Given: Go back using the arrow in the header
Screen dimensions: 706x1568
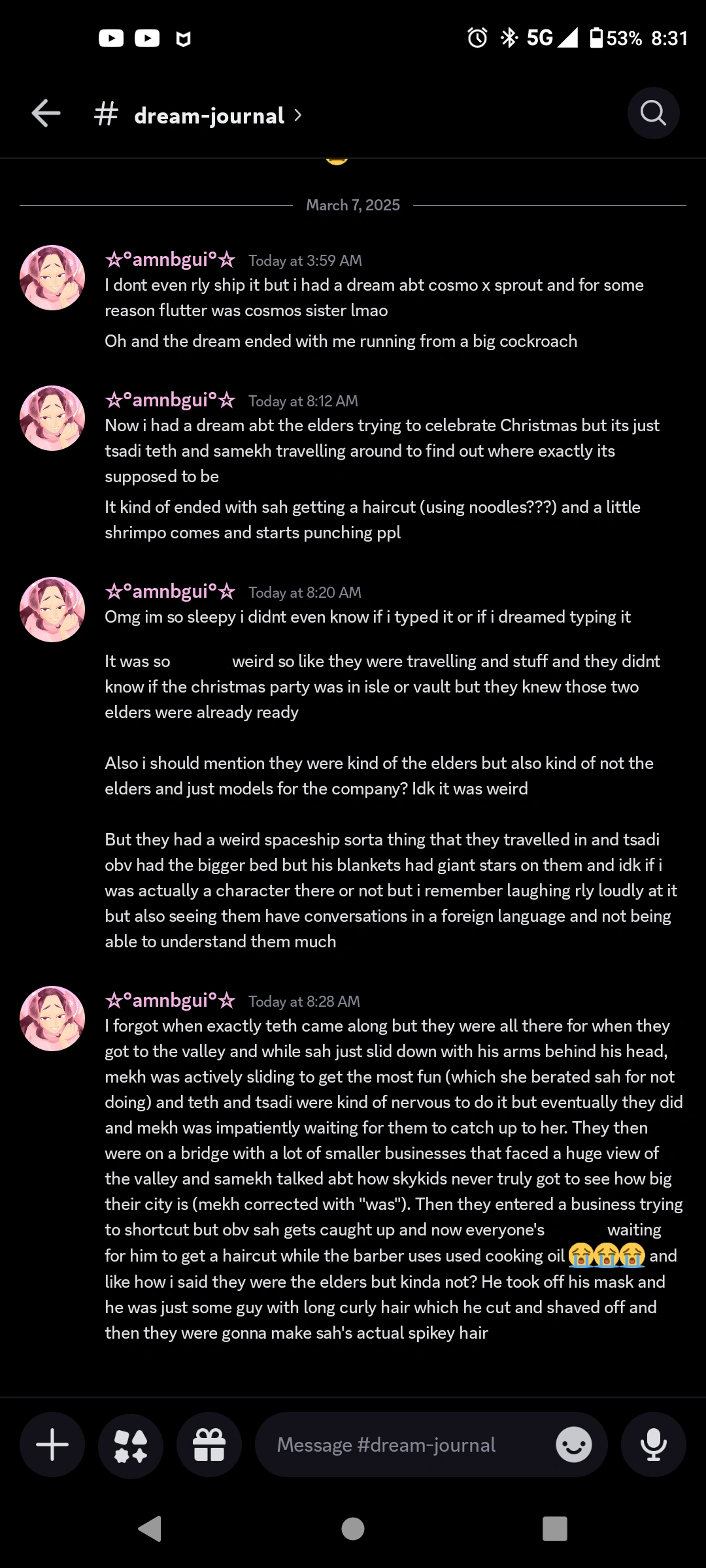Looking at the screenshot, I should click(45, 112).
